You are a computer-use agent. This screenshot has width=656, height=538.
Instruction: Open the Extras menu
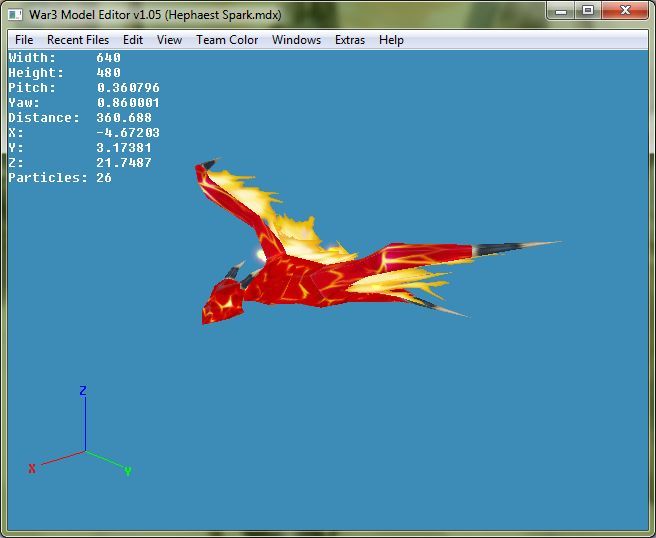pyautogui.click(x=350, y=40)
